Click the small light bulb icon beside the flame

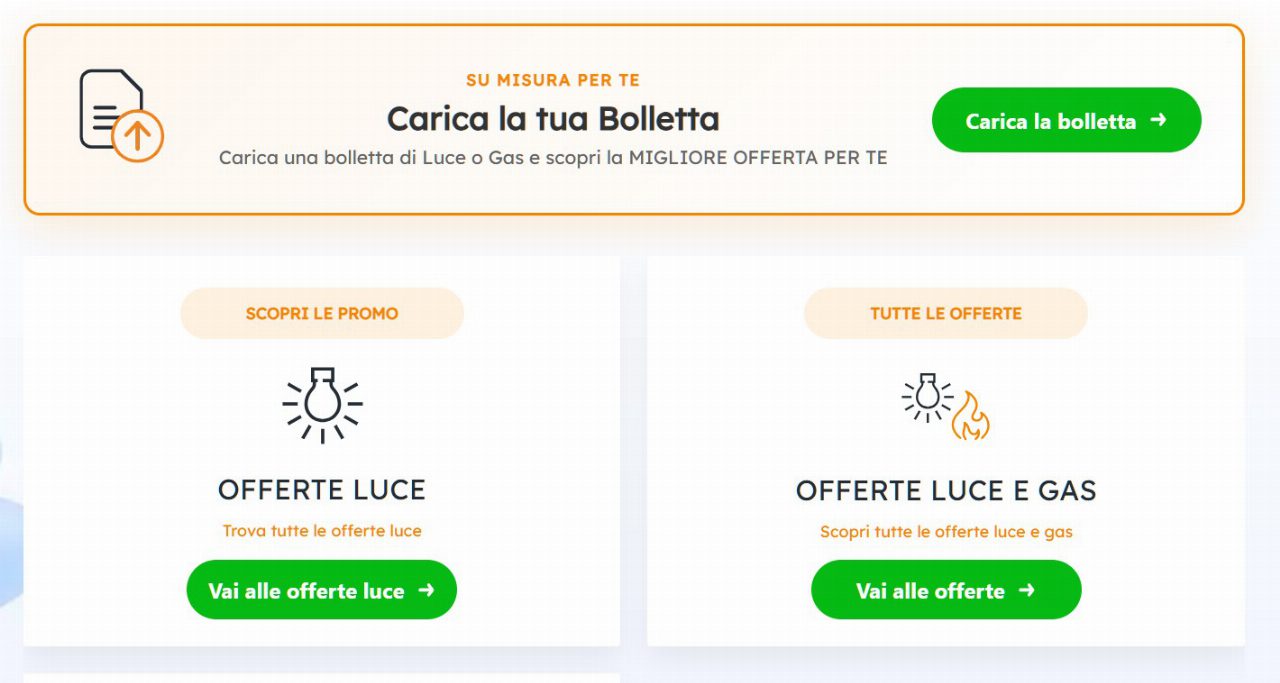(927, 397)
